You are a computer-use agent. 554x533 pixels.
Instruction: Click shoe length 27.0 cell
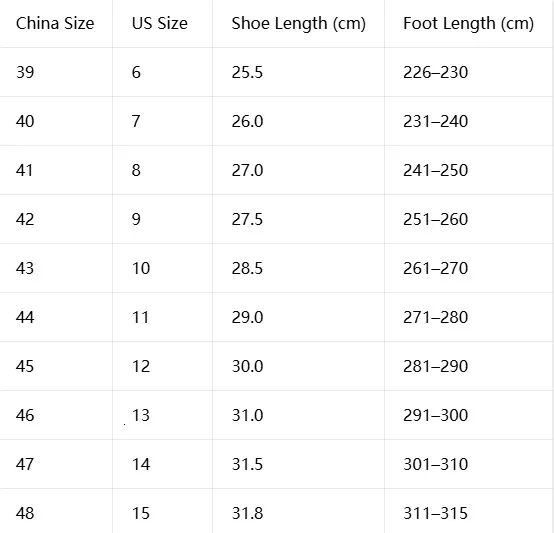(x=247, y=171)
